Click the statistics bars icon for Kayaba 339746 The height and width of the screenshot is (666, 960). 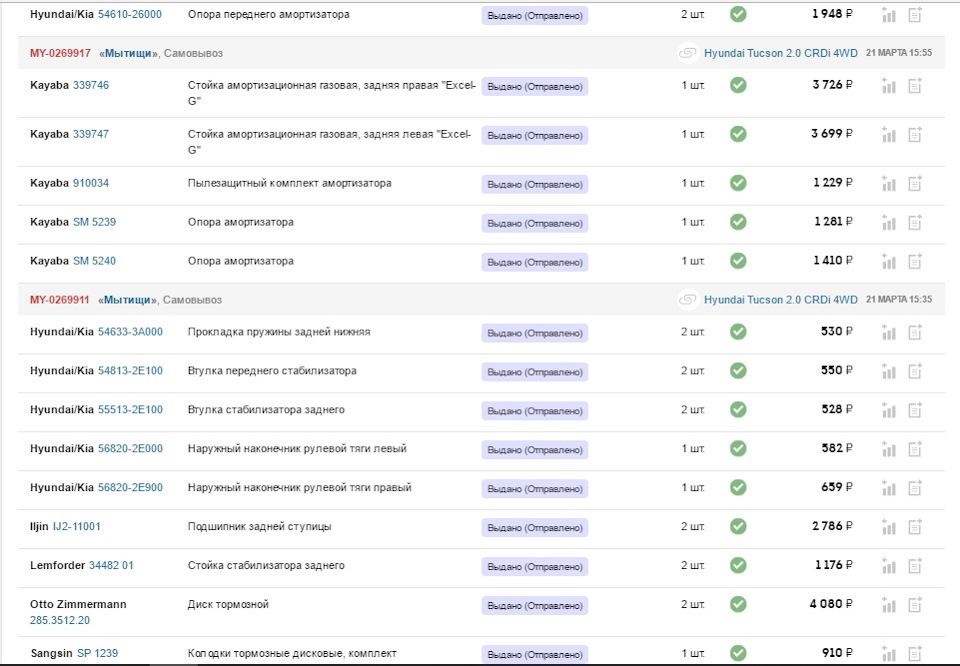pos(888,86)
